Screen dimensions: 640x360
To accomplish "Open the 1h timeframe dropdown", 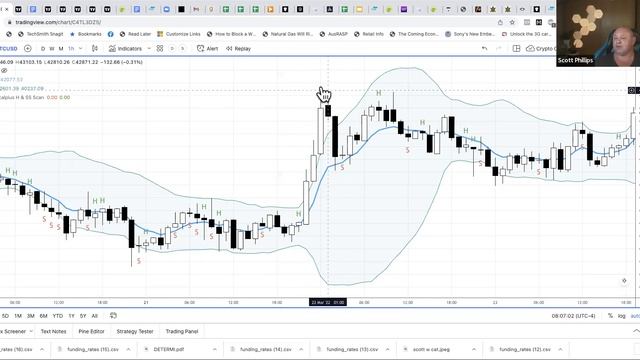I will tap(75, 49).
